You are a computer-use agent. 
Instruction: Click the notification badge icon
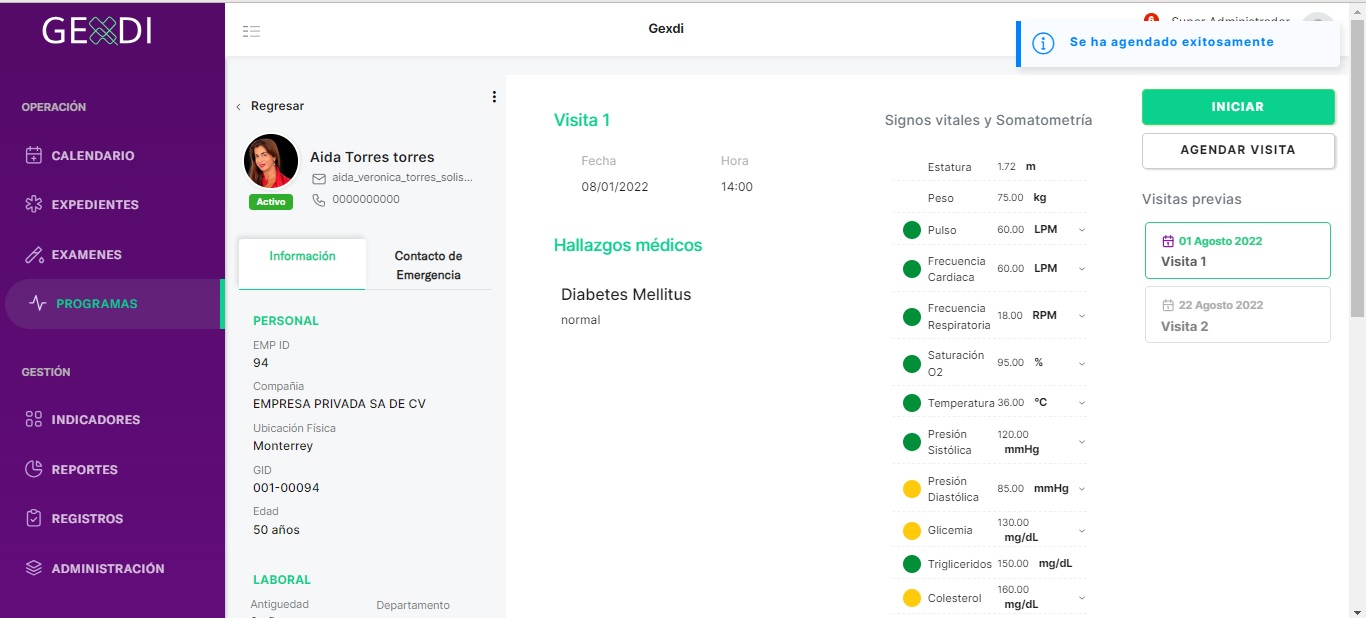(1151, 19)
